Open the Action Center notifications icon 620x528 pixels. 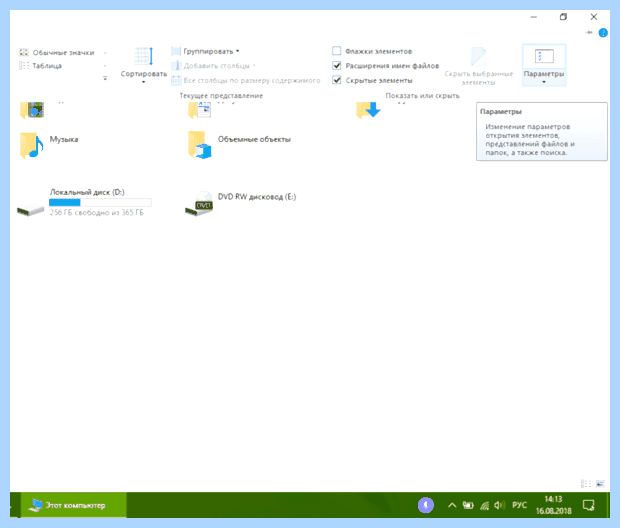pyautogui.click(x=588, y=505)
